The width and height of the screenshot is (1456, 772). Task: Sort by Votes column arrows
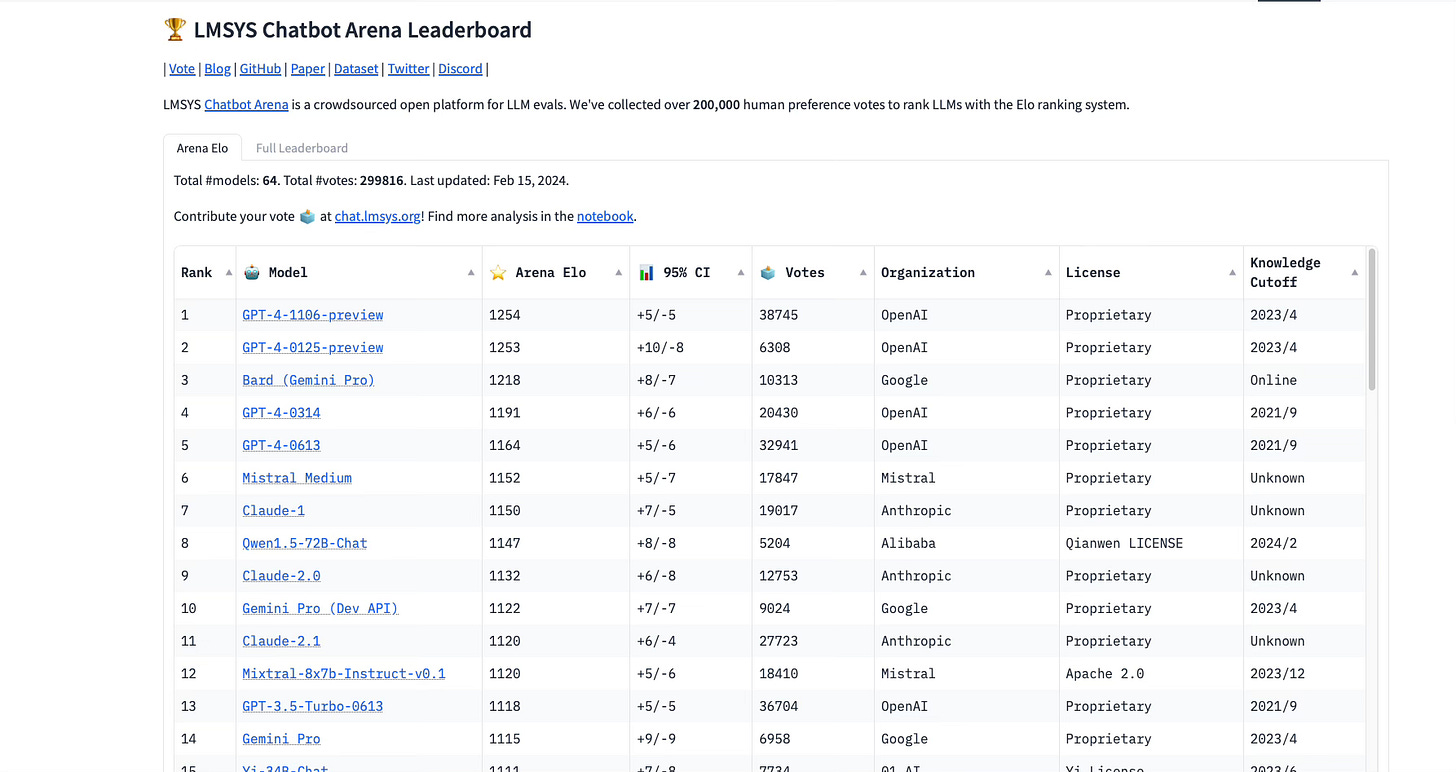coord(863,273)
